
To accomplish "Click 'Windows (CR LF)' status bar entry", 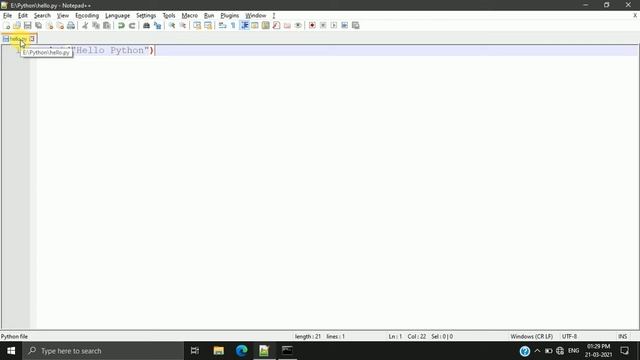I will point(531,336).
